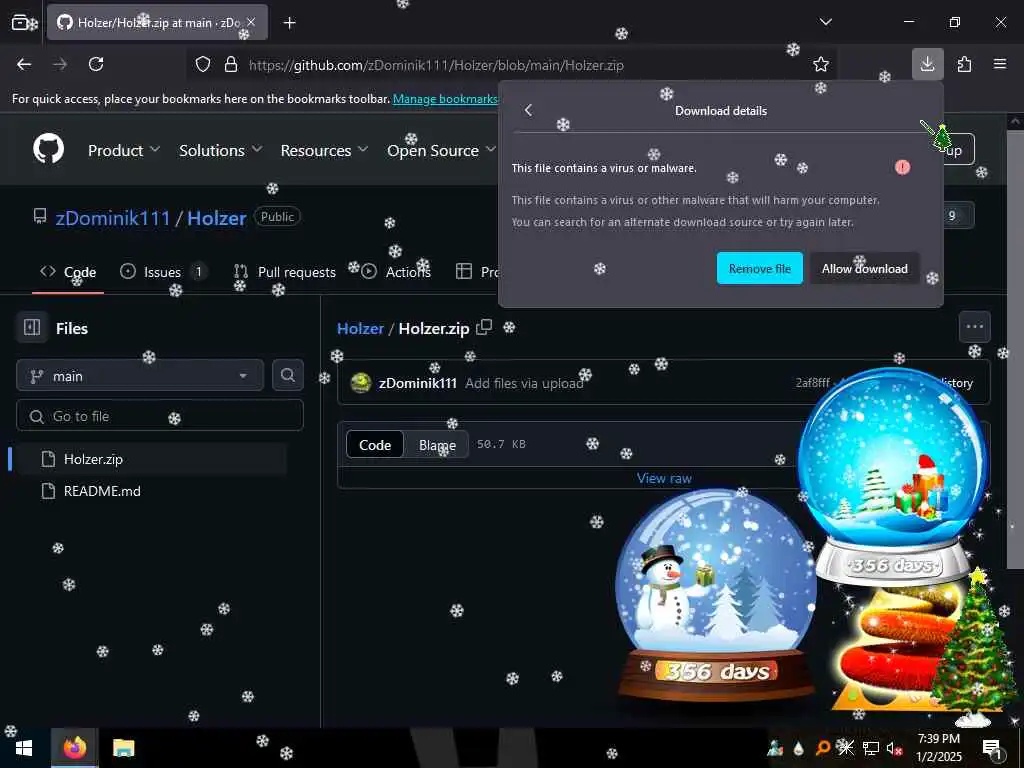Open the Actions tab
This screenshot has height=768, width=1024.
click(396, 272)
